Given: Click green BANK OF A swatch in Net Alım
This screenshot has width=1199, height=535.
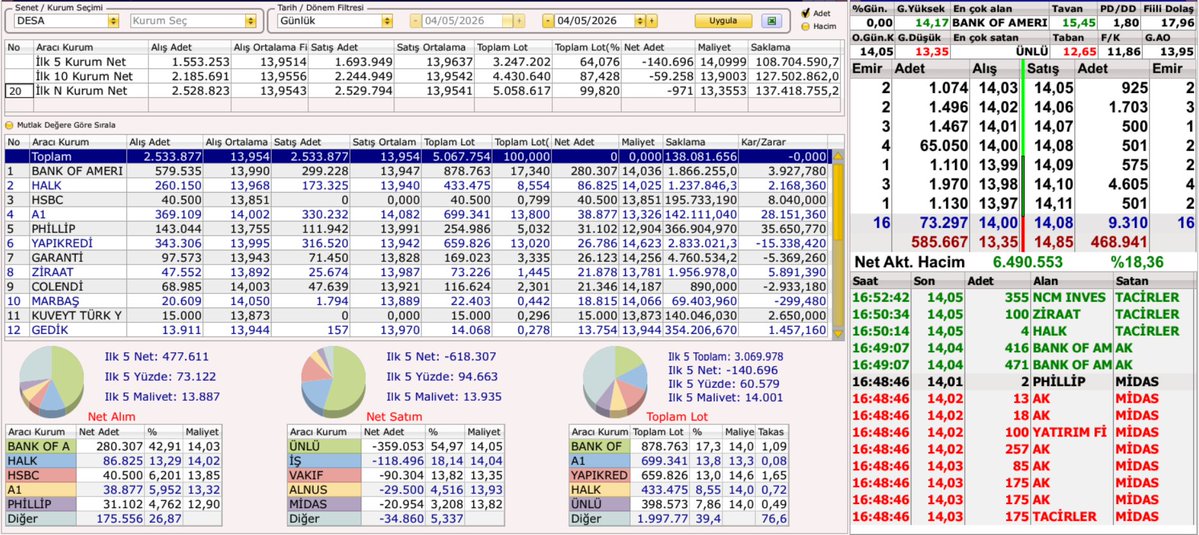Looking at the screenshot, I should pyautogui.click(x=40, y=446).
